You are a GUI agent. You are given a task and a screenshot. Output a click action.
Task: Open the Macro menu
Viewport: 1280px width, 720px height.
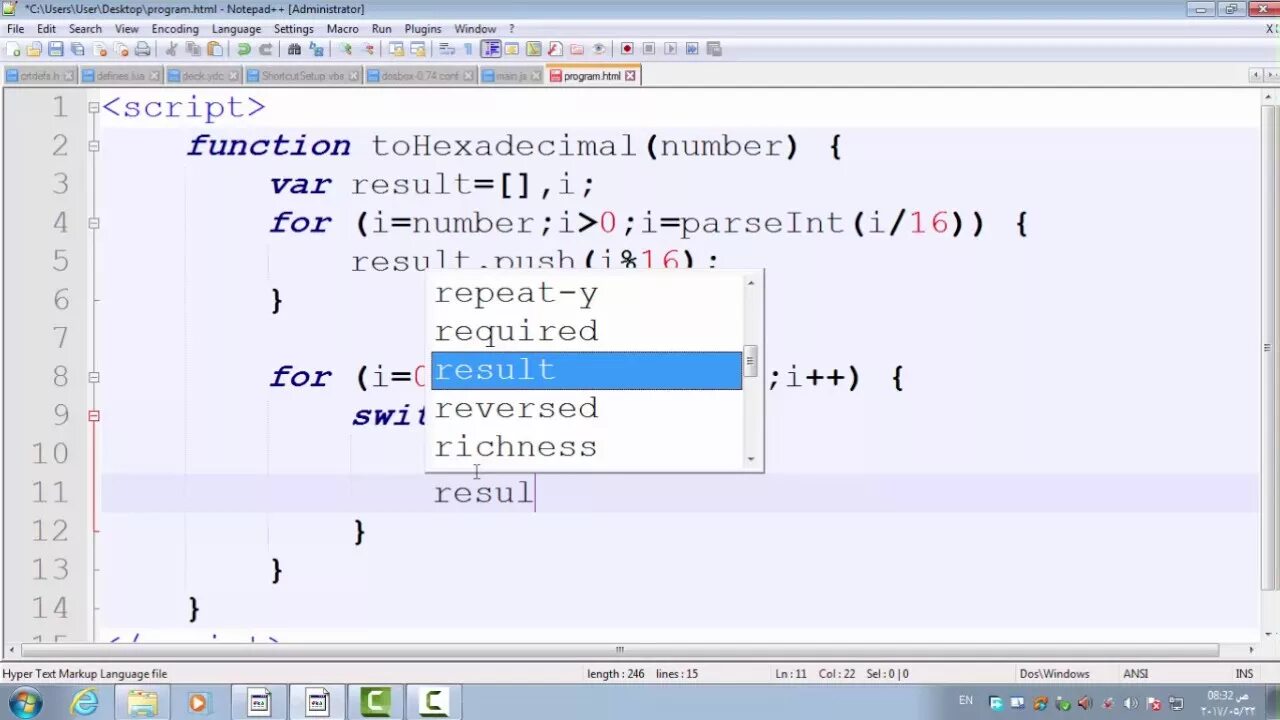(343, 29)
